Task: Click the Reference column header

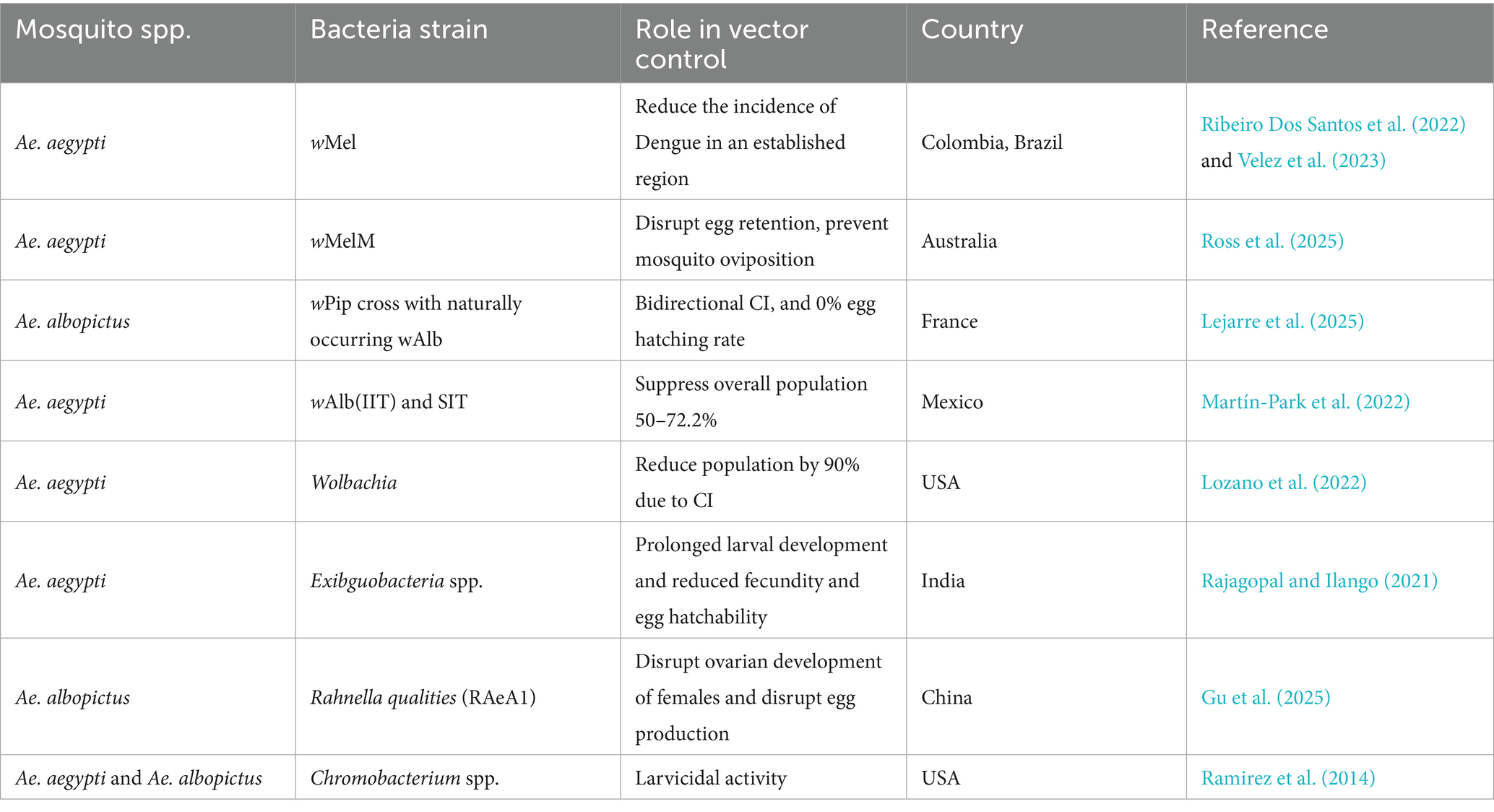Action: pyautogui.click(x=1264, y=30)
